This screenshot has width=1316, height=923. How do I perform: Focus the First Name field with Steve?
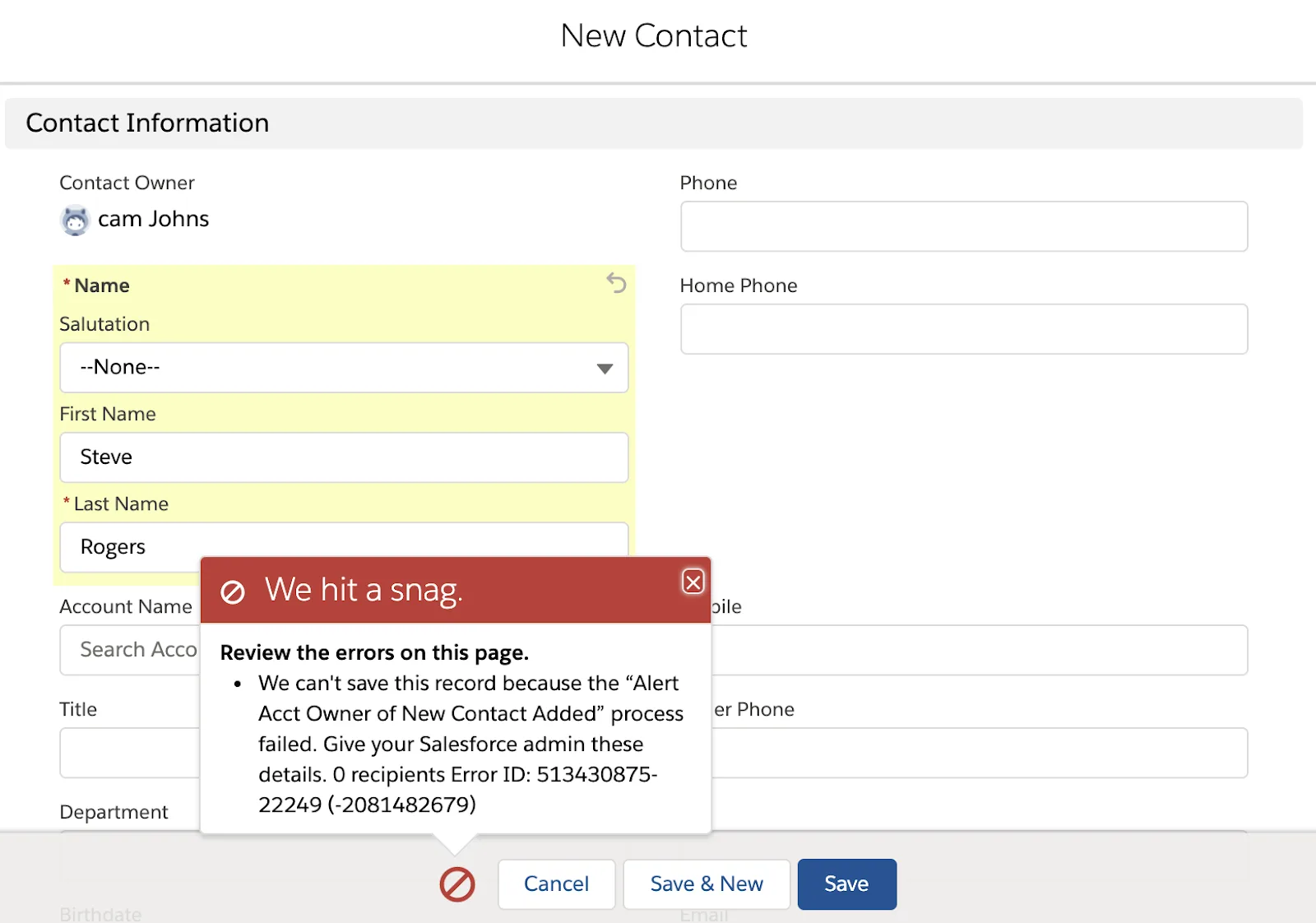point(344,457)
